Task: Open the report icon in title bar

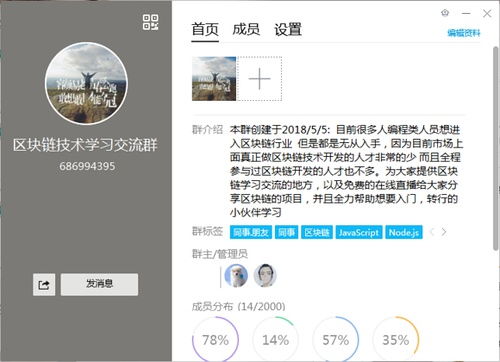Action: tap(445, 13)
